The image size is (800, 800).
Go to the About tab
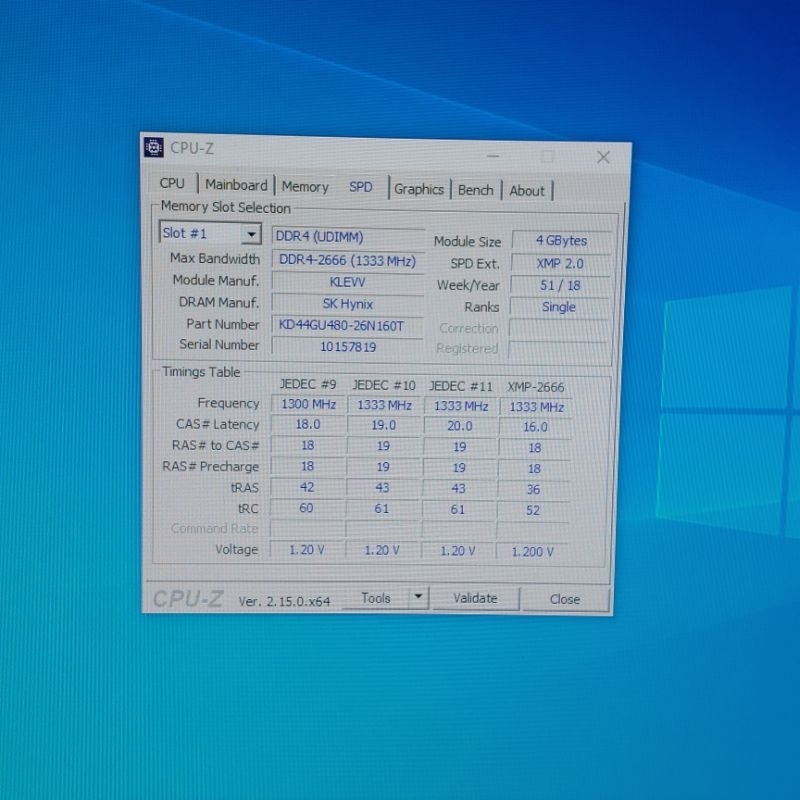click(527, 191)
